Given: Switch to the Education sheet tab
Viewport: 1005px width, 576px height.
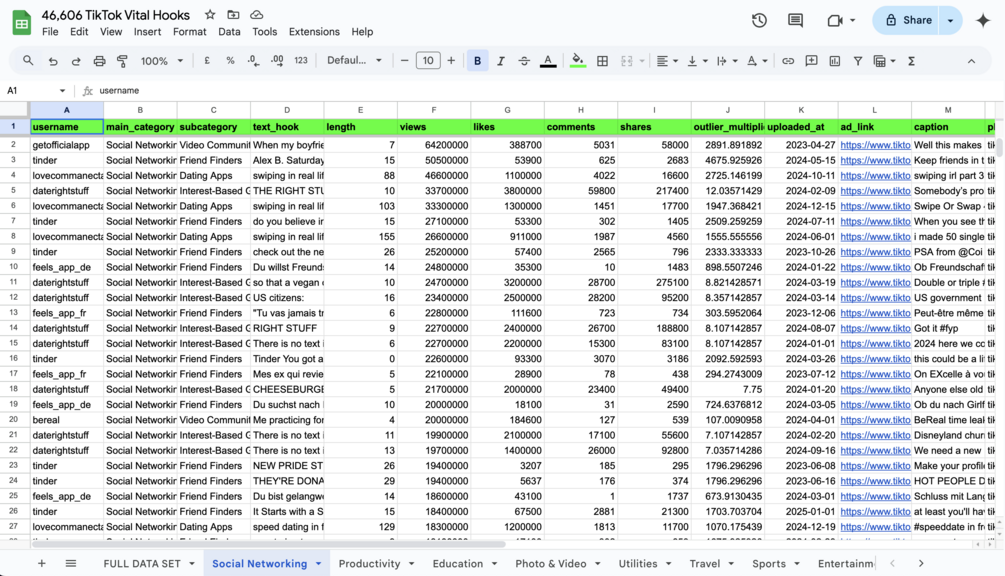Looking at the screenshot, I should [x=458, y=564].
